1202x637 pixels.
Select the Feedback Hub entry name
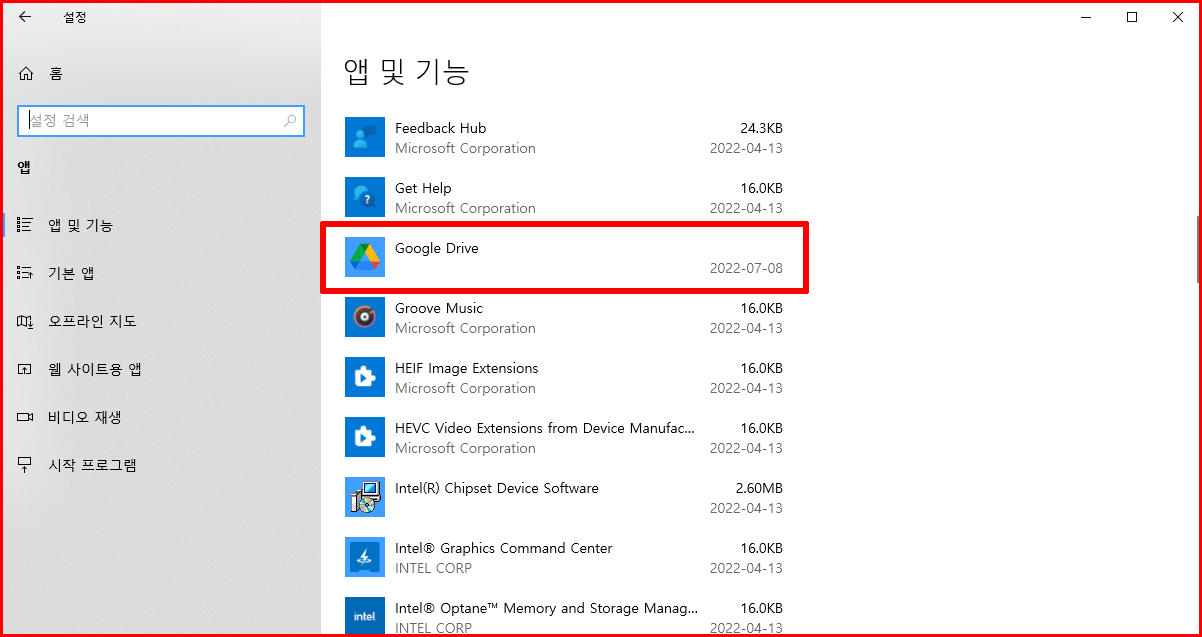pos(440,128)
